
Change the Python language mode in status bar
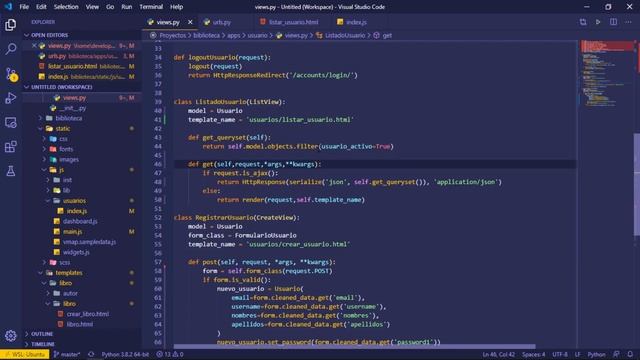click(x=596, y=354)
